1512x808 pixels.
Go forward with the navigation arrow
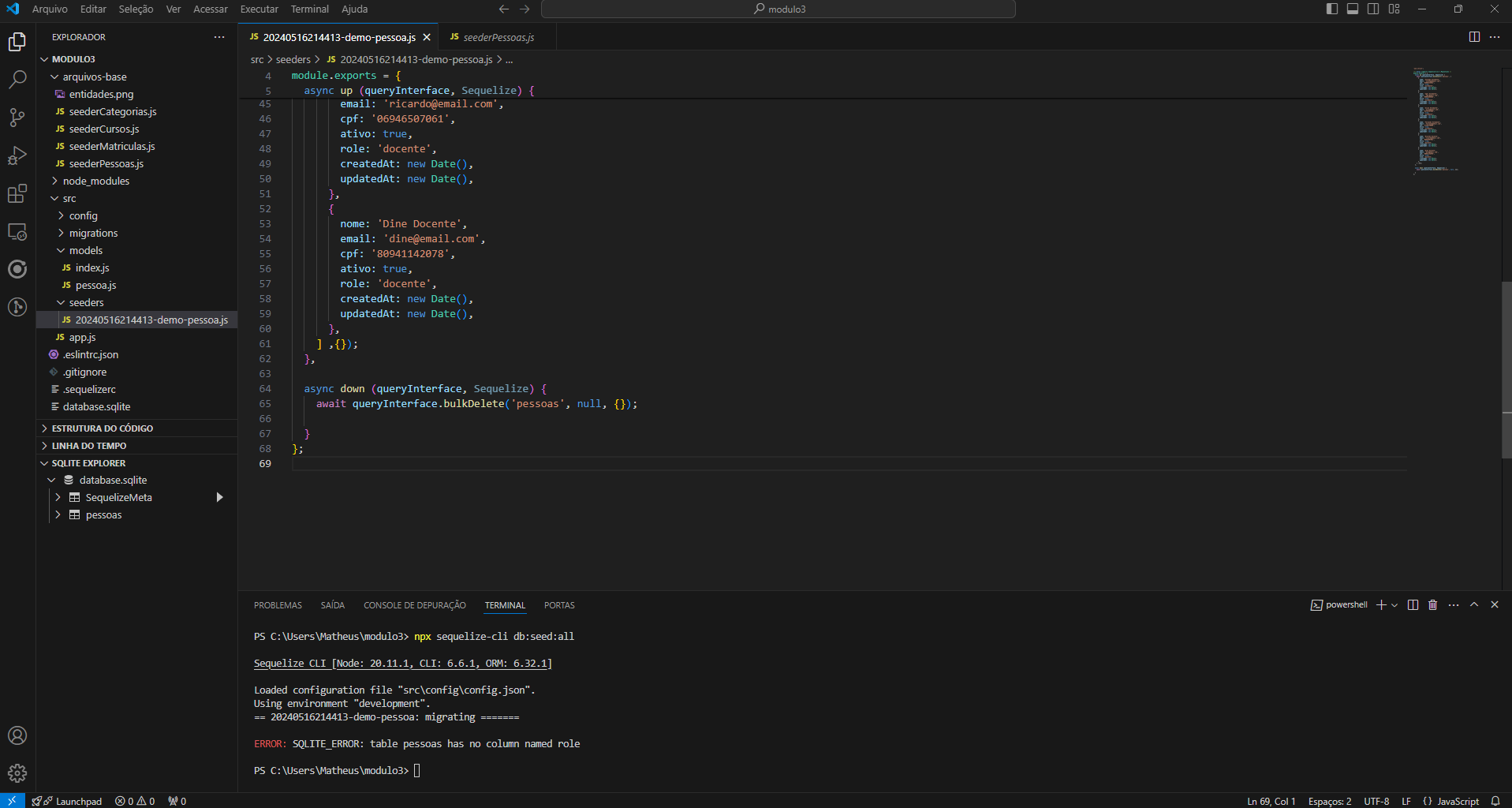pyautogui.click(x=525, y=9)
